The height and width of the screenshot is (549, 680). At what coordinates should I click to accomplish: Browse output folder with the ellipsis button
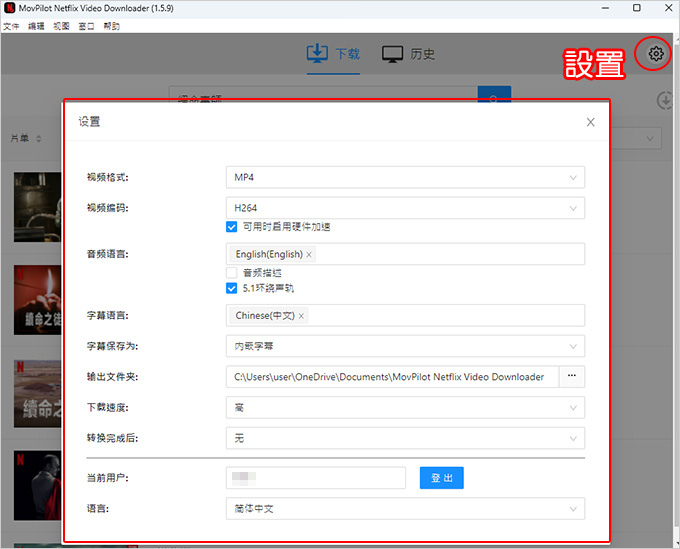coord(572,376)
